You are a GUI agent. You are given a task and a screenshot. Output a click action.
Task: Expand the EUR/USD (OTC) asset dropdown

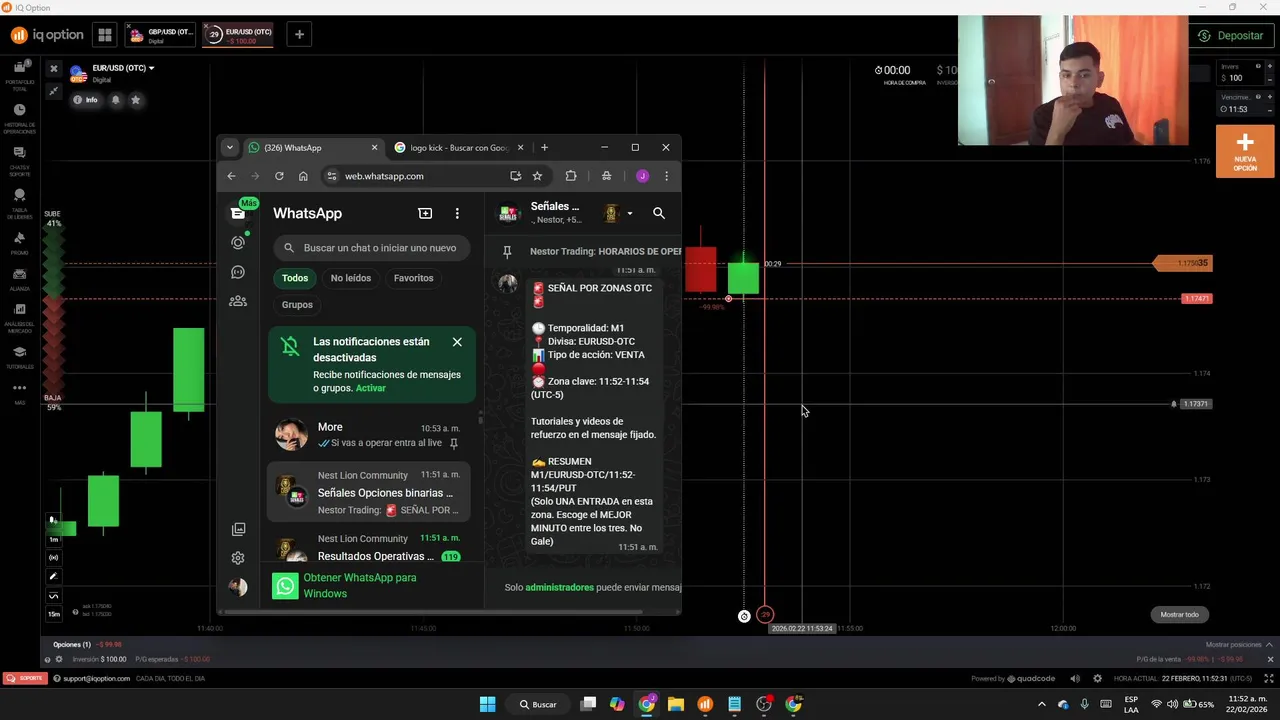point(152,68)
